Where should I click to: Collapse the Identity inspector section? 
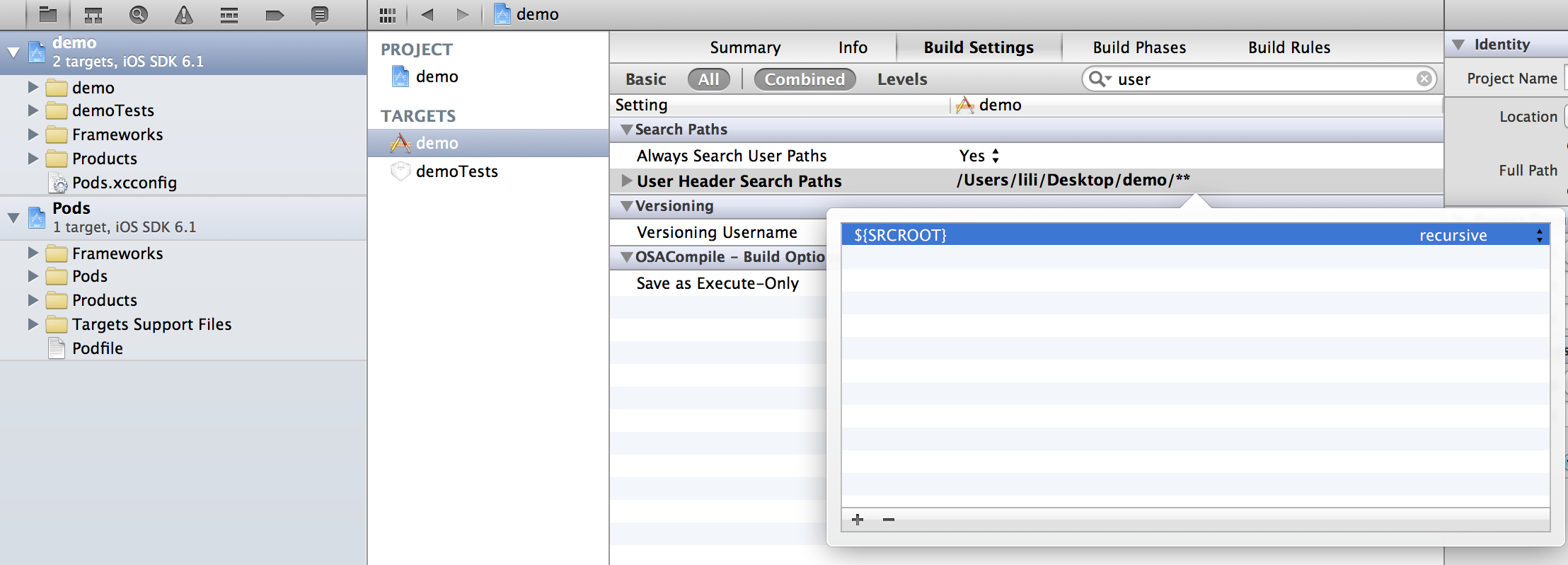pos(1458,45)
